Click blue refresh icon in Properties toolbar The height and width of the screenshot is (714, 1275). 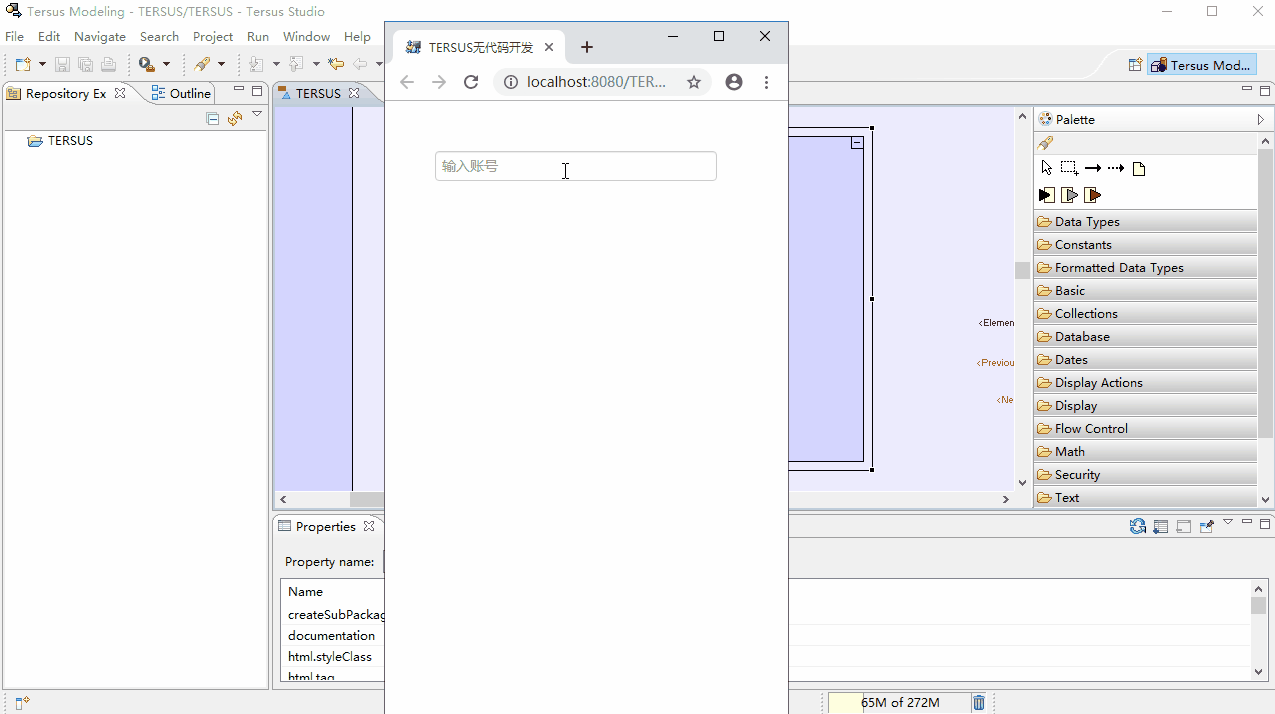1138,526
